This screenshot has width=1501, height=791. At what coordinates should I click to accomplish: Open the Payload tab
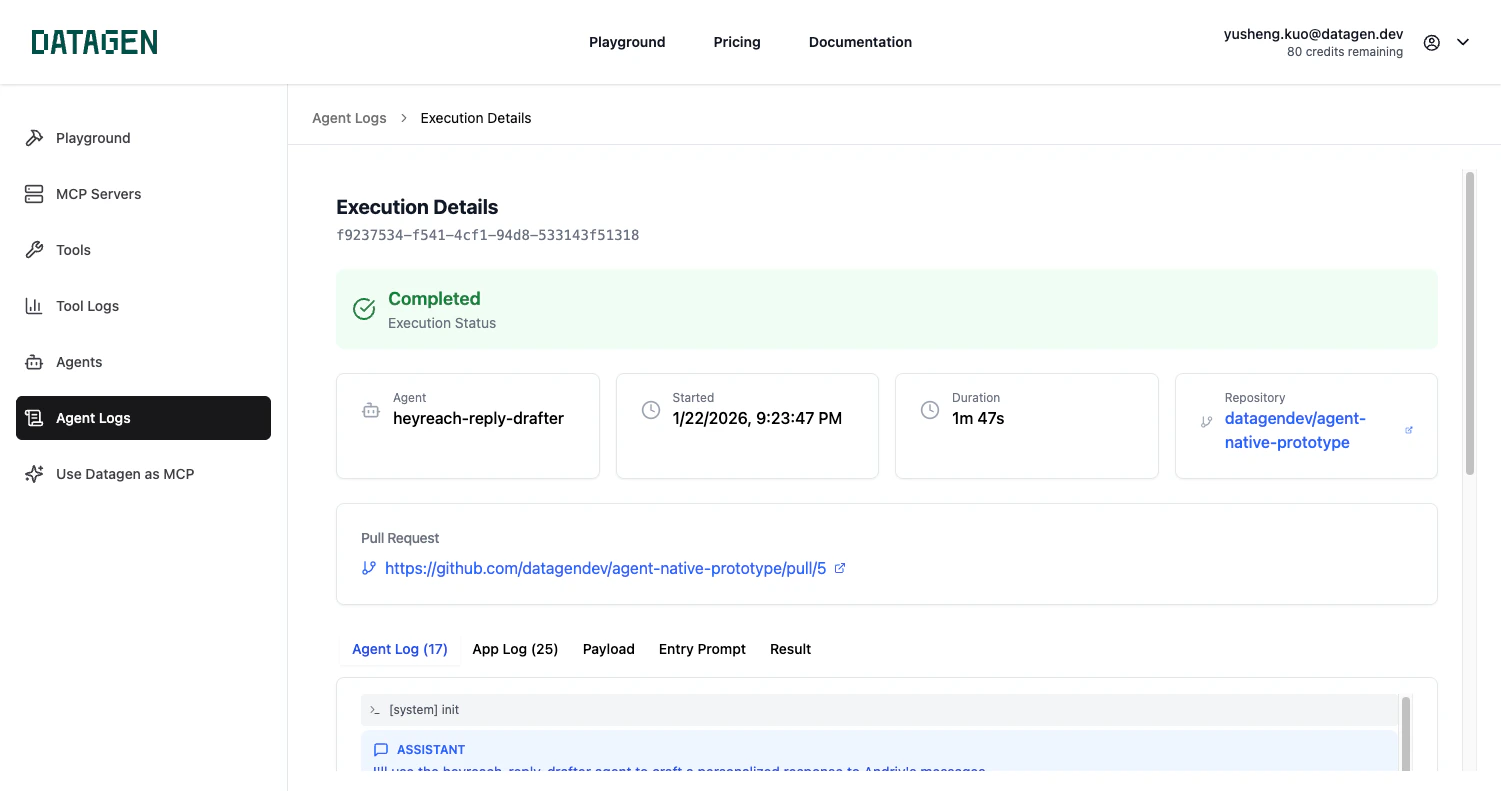[x=608, y=649]
